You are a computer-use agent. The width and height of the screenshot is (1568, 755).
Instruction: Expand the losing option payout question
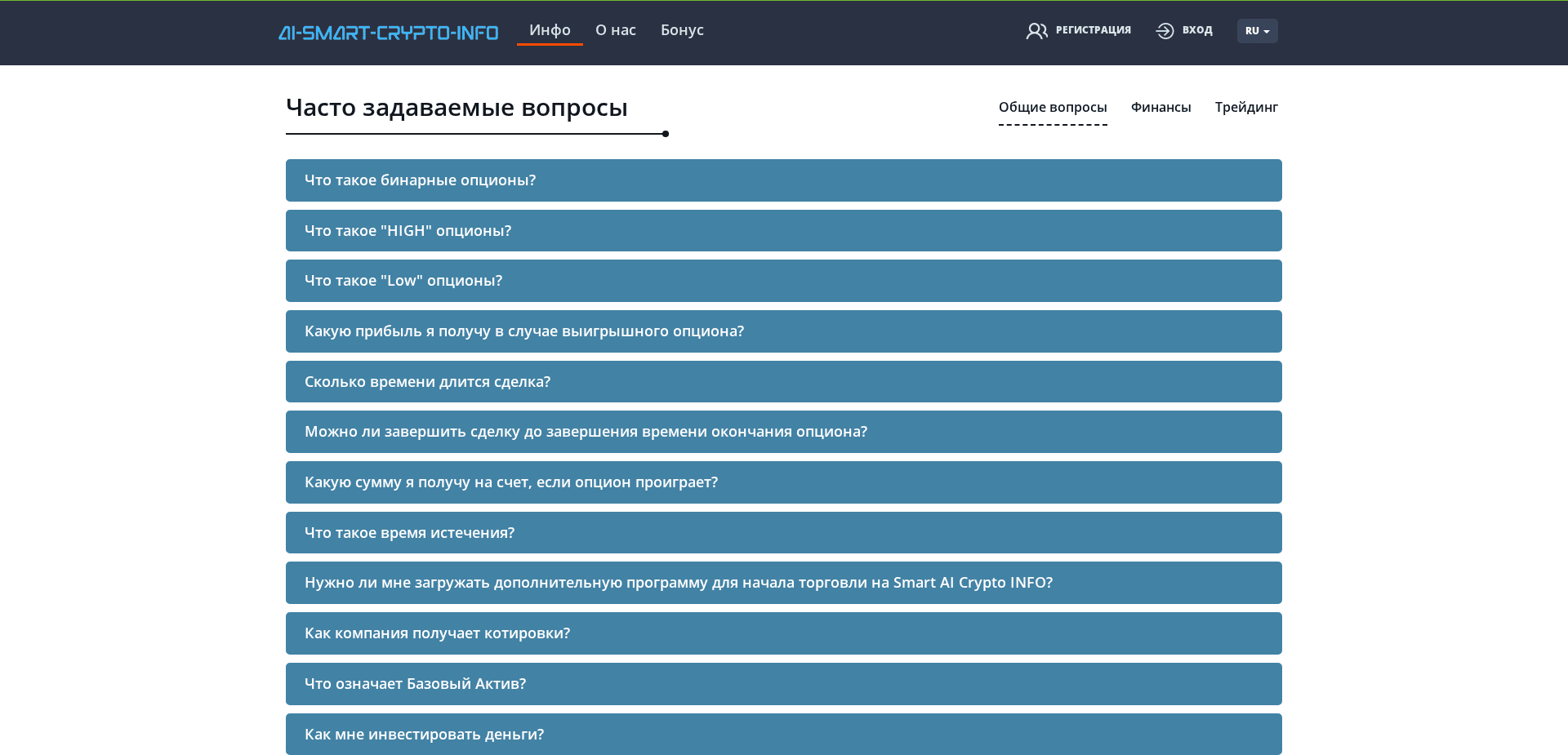click(x=783, y=482)
